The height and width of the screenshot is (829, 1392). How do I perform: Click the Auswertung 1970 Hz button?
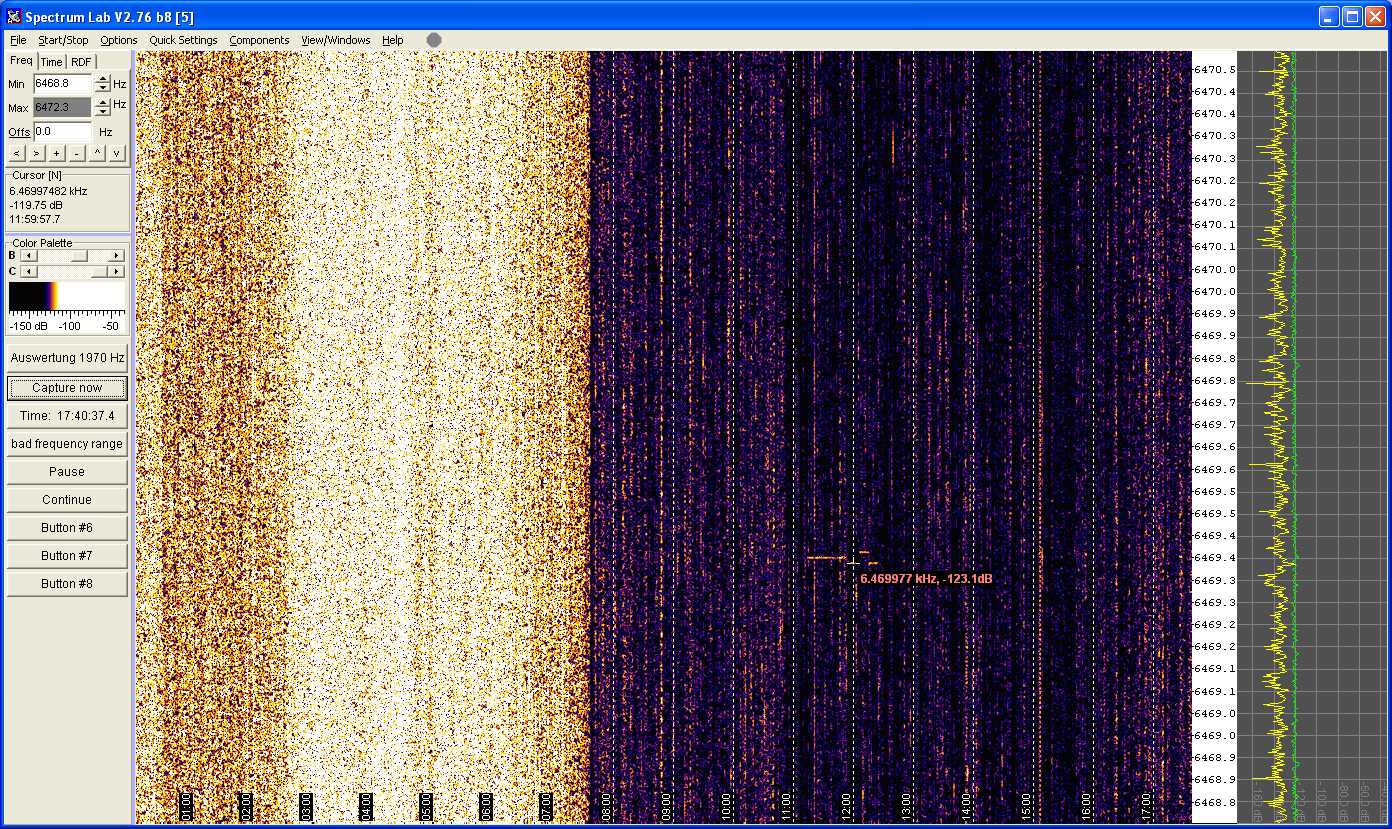click(x=67, y=358)
